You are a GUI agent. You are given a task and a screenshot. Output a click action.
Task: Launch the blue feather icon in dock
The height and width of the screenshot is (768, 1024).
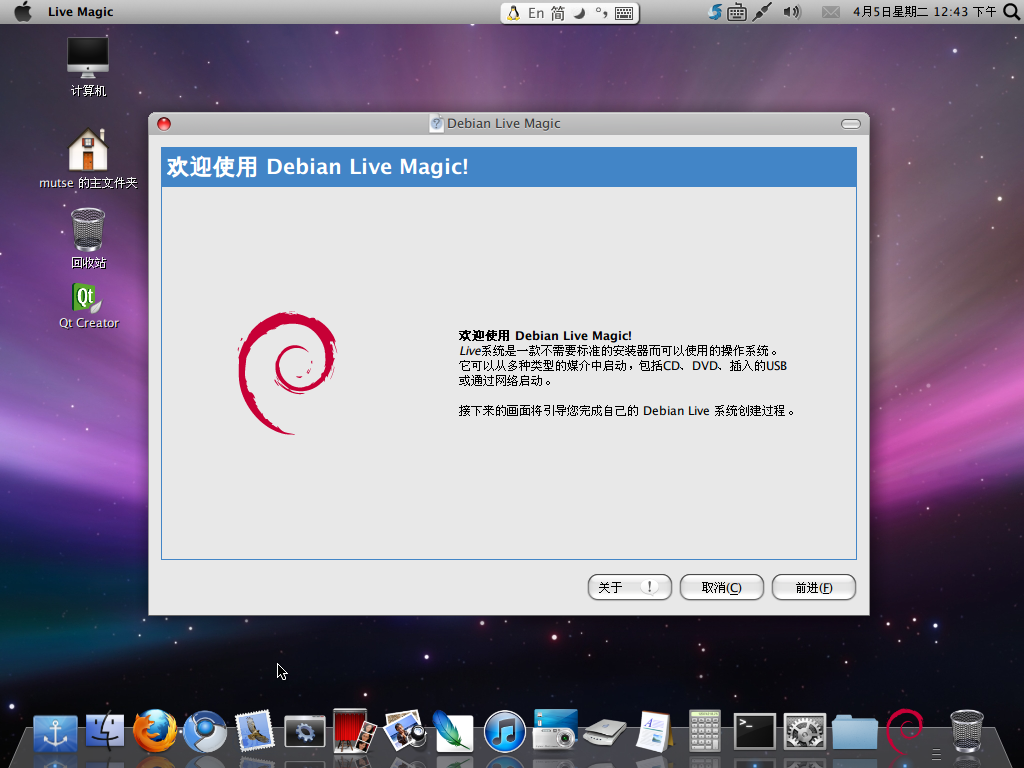[x=453, y=731]
